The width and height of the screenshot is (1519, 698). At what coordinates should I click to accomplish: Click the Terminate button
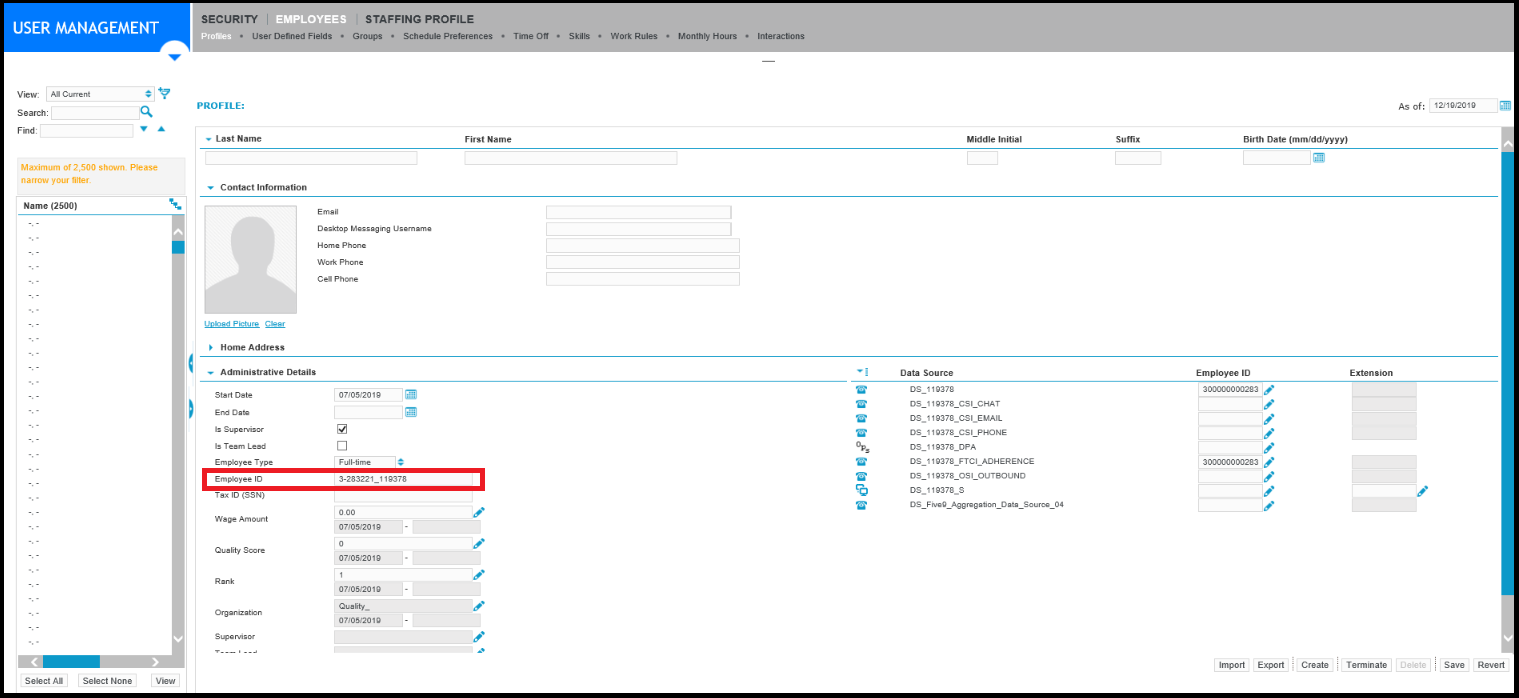(x=1367, y=665)
